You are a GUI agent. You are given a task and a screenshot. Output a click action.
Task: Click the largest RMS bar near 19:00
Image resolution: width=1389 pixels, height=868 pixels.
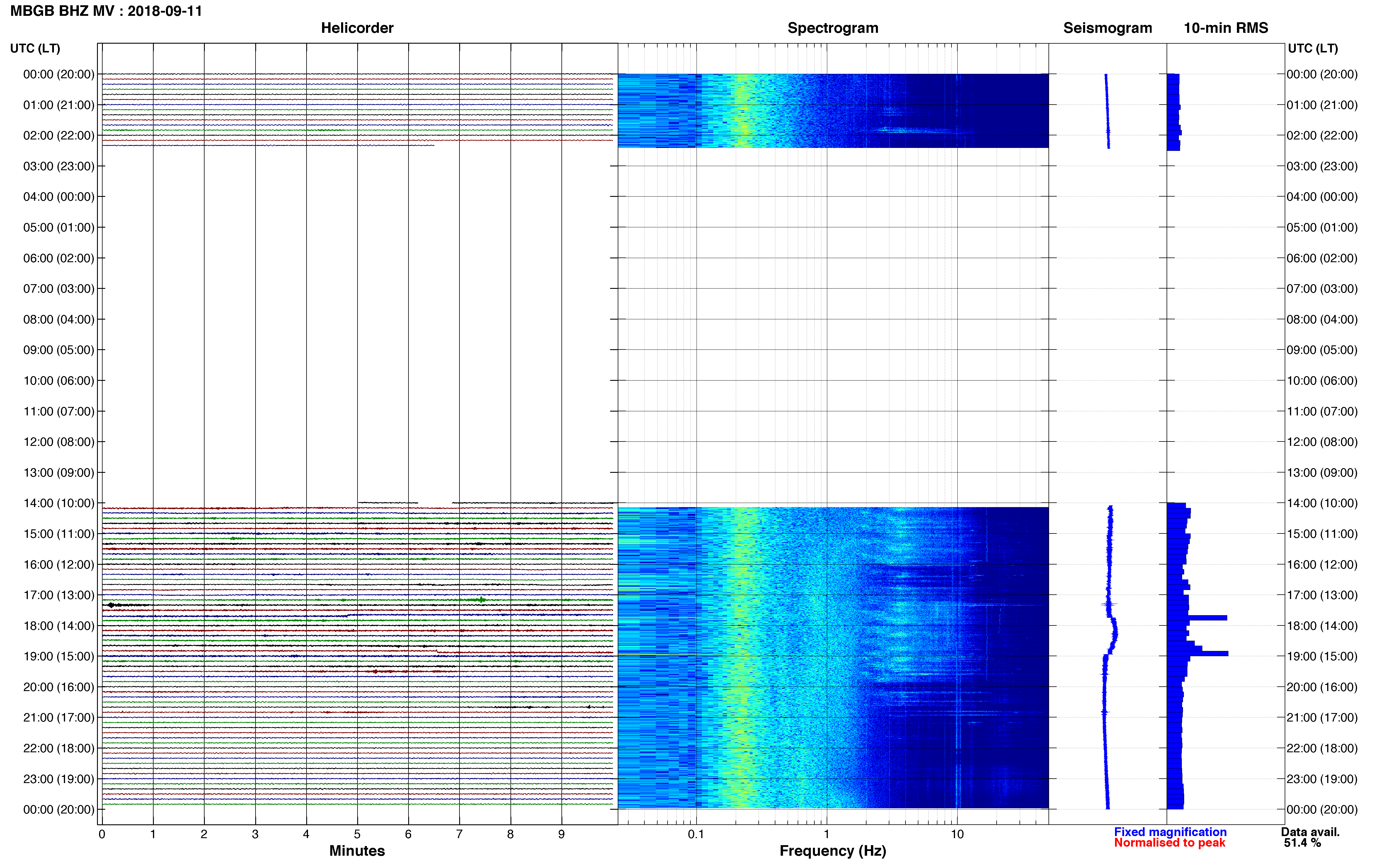coord(1197,653)
